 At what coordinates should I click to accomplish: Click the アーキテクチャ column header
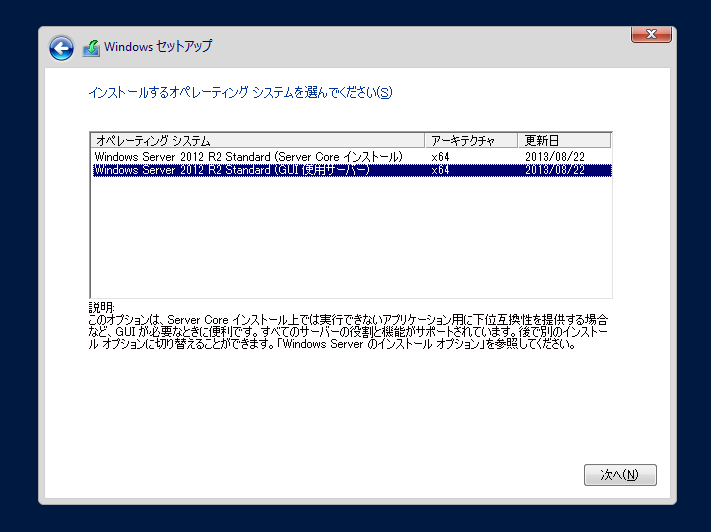471,141
